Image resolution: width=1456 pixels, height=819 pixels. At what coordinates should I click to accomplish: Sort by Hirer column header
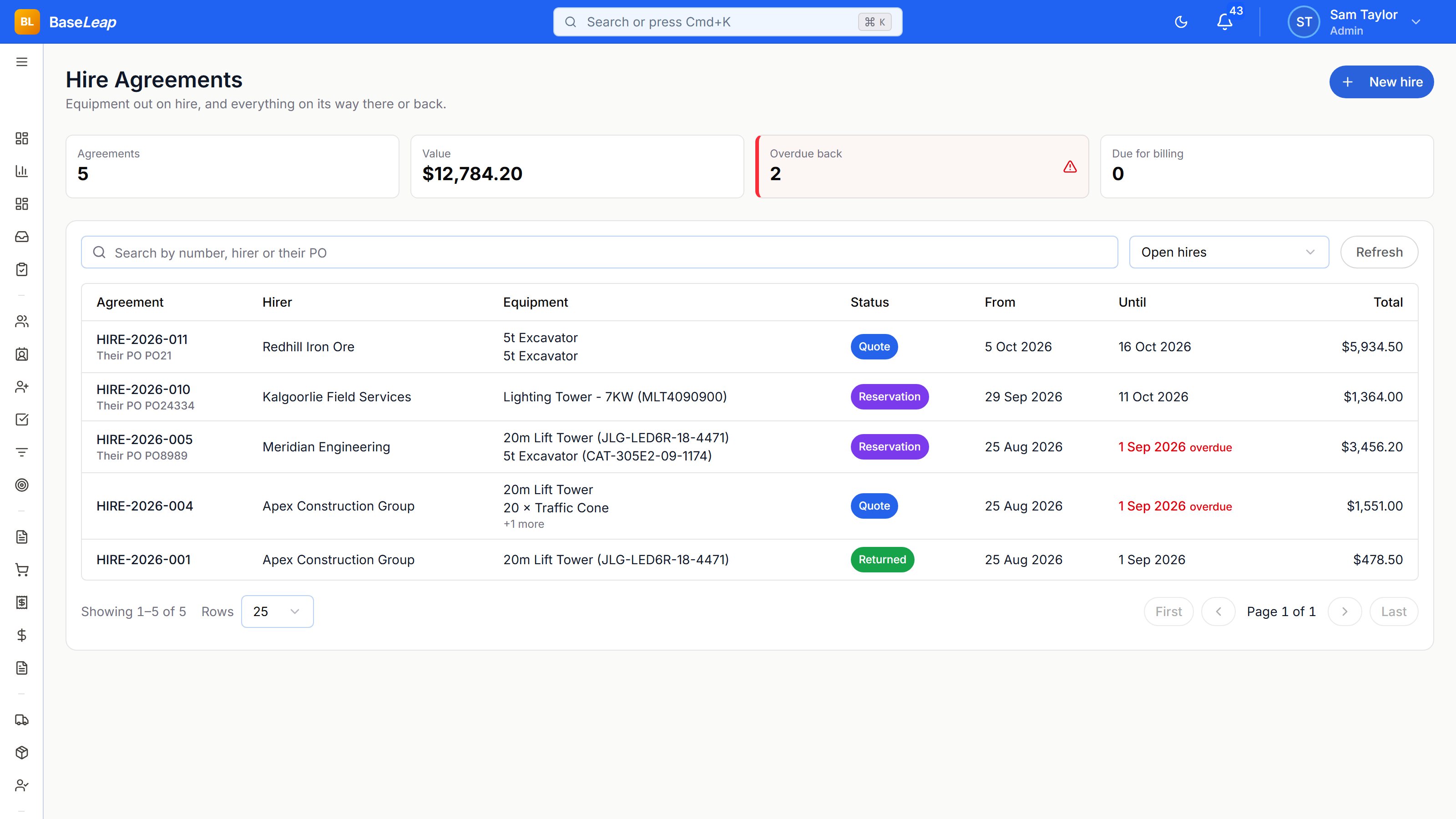tap(277, 303)
